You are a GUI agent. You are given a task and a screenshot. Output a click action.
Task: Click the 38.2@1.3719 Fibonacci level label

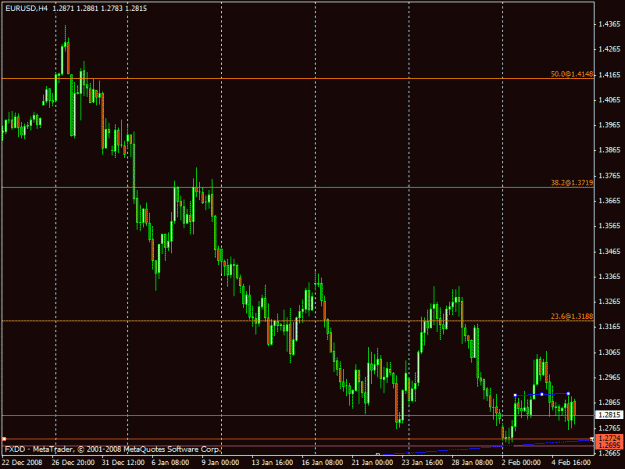(x=572, y=183)
